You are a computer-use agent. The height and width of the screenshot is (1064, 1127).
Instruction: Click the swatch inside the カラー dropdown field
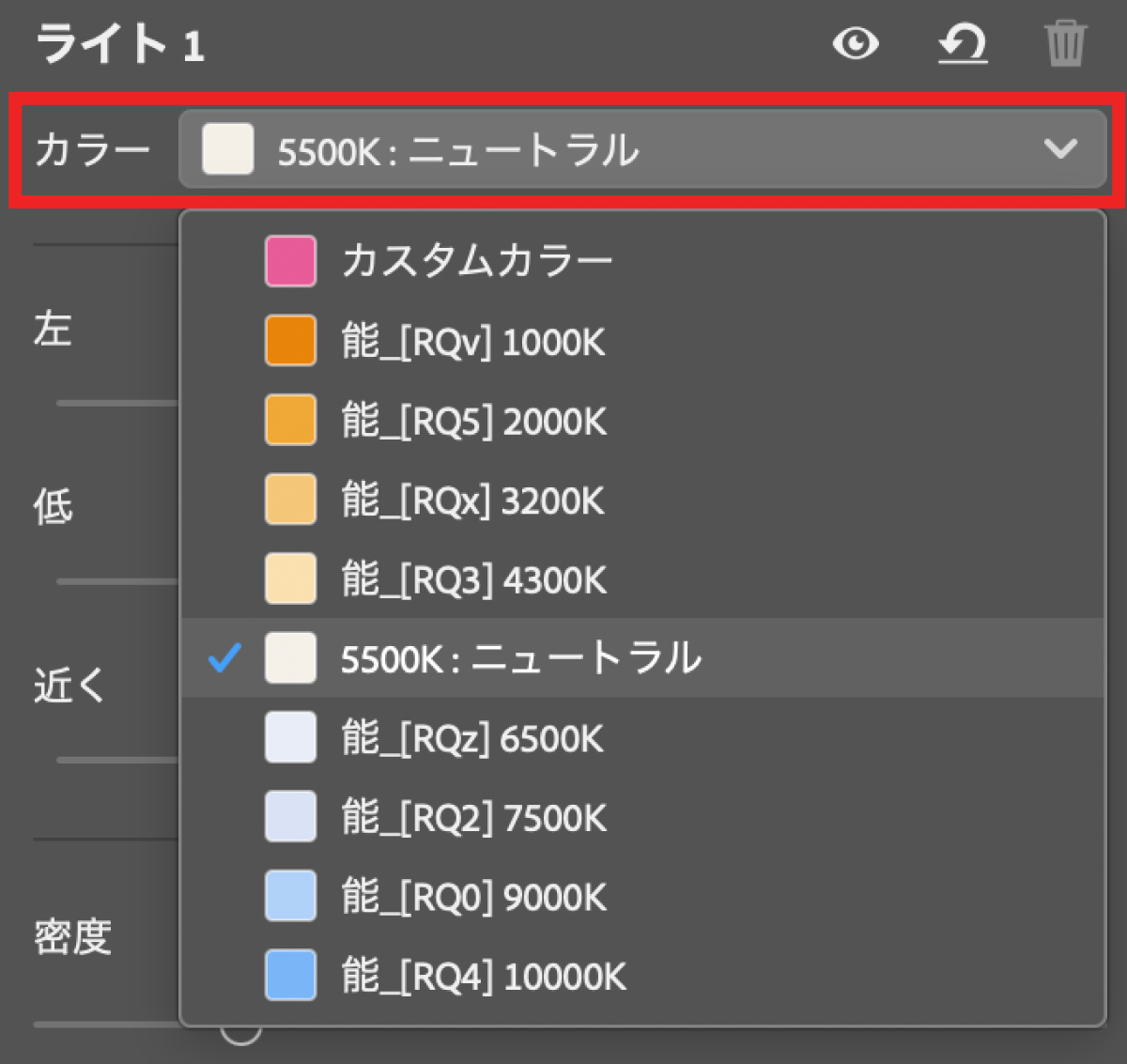[x=227, y=149]
